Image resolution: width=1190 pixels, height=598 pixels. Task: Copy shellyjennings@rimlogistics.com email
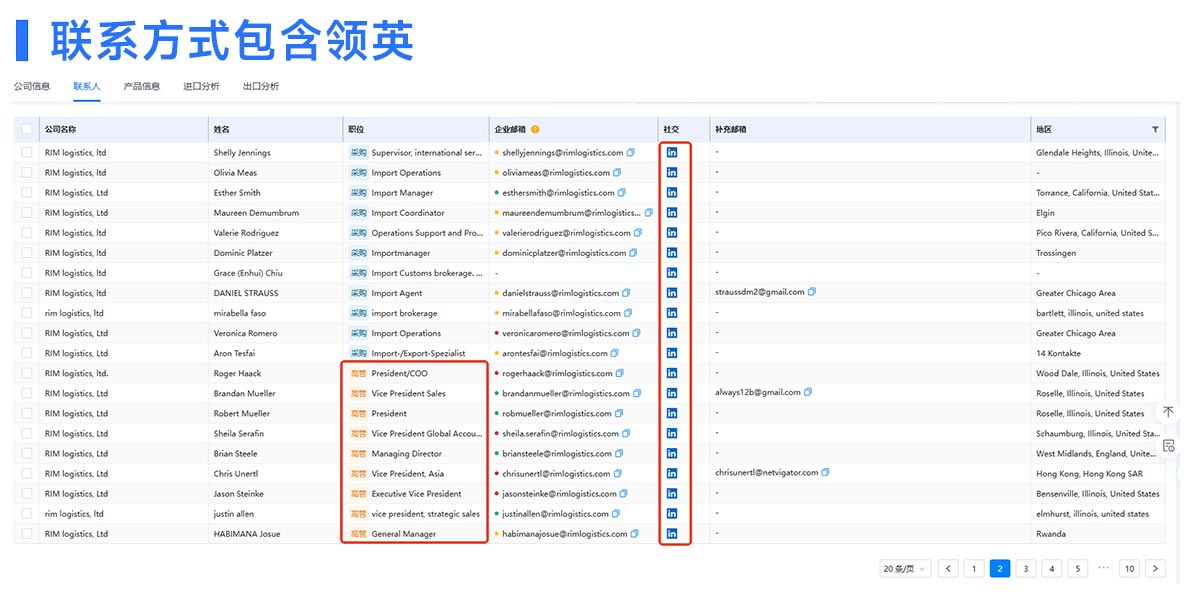[x=631, y=153]
